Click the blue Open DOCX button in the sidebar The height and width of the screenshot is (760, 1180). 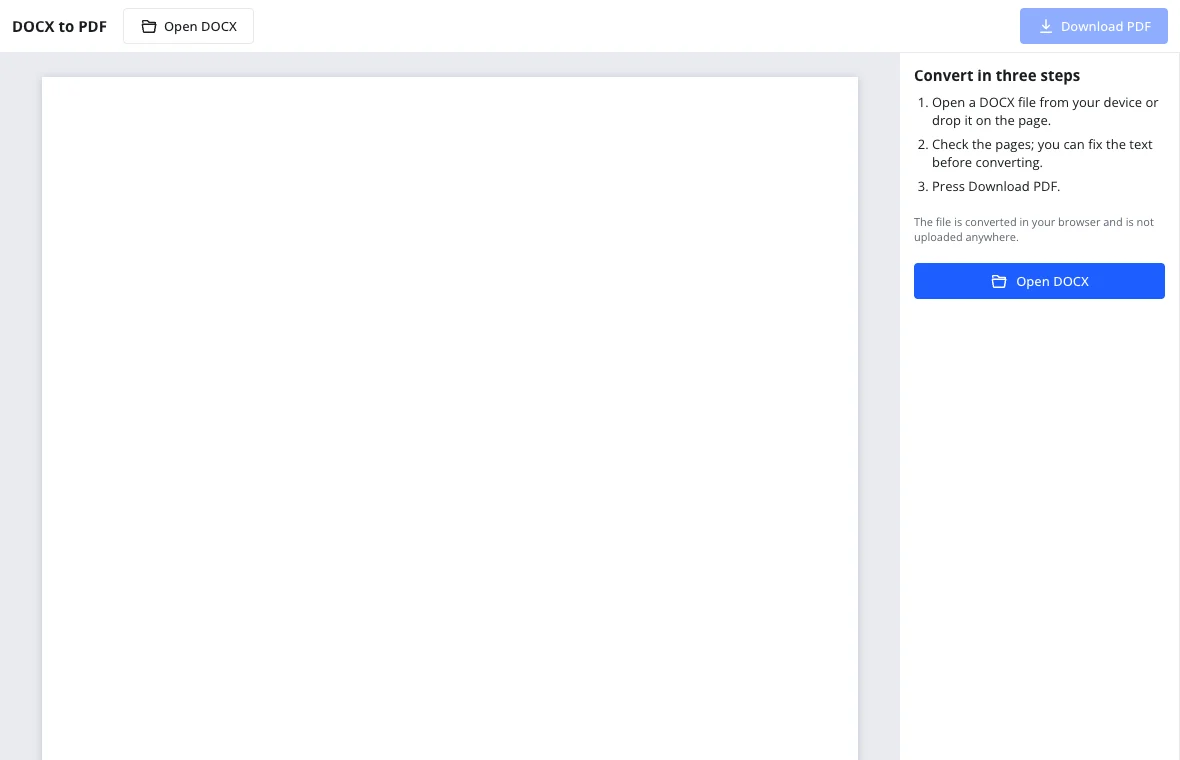point(1039,281)
